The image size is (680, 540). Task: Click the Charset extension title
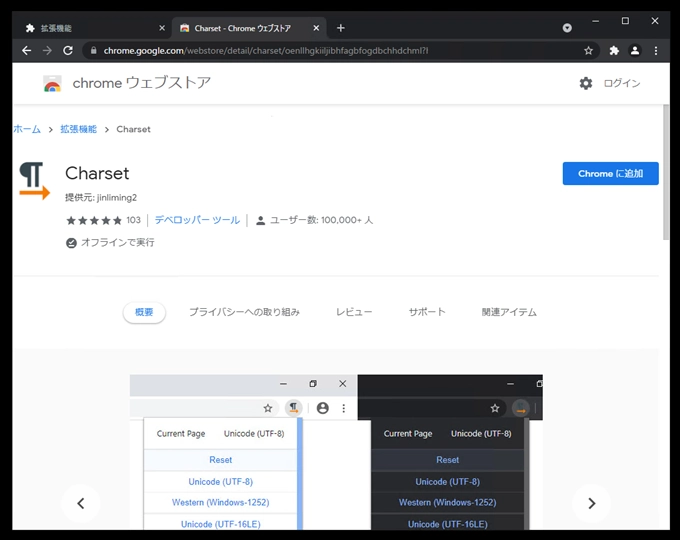[97, 173]
